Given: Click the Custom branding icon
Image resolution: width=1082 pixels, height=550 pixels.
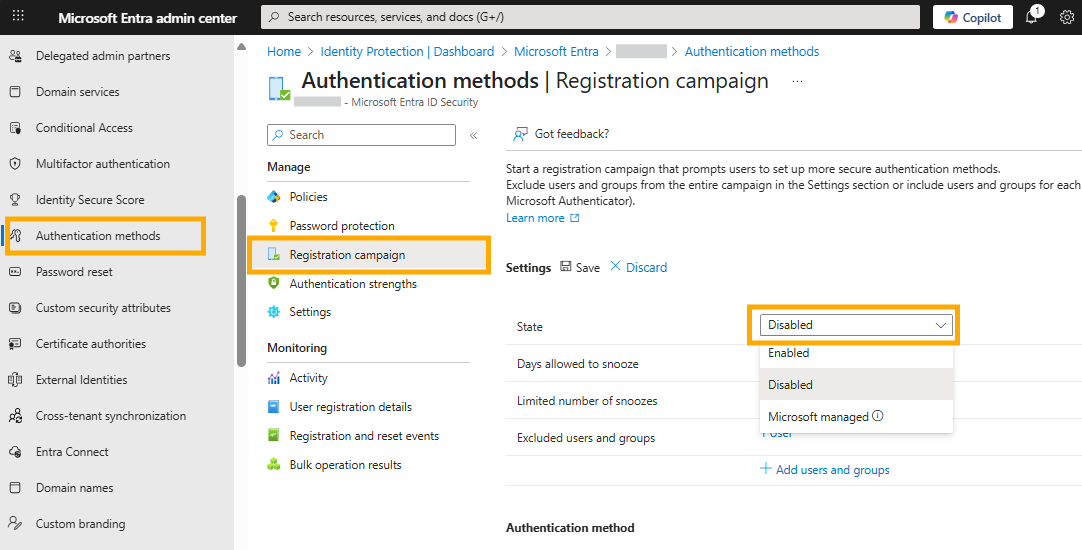Looking at the screenshot, I should click(x=15, y=524).
